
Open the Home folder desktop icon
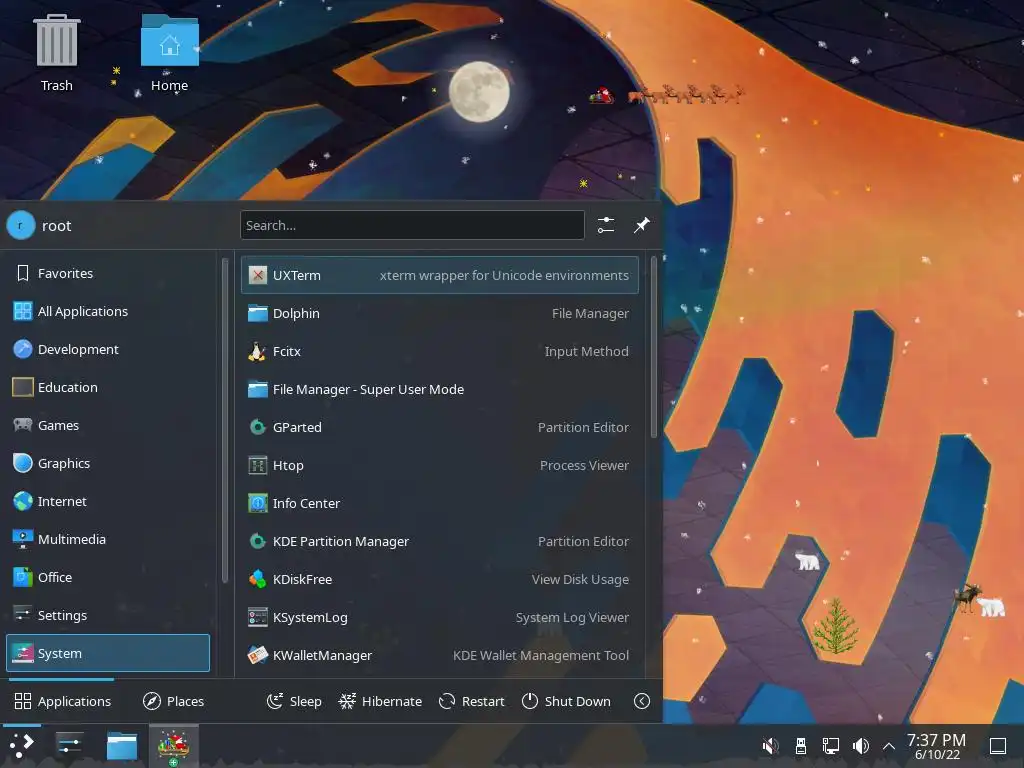click(170, 52)
